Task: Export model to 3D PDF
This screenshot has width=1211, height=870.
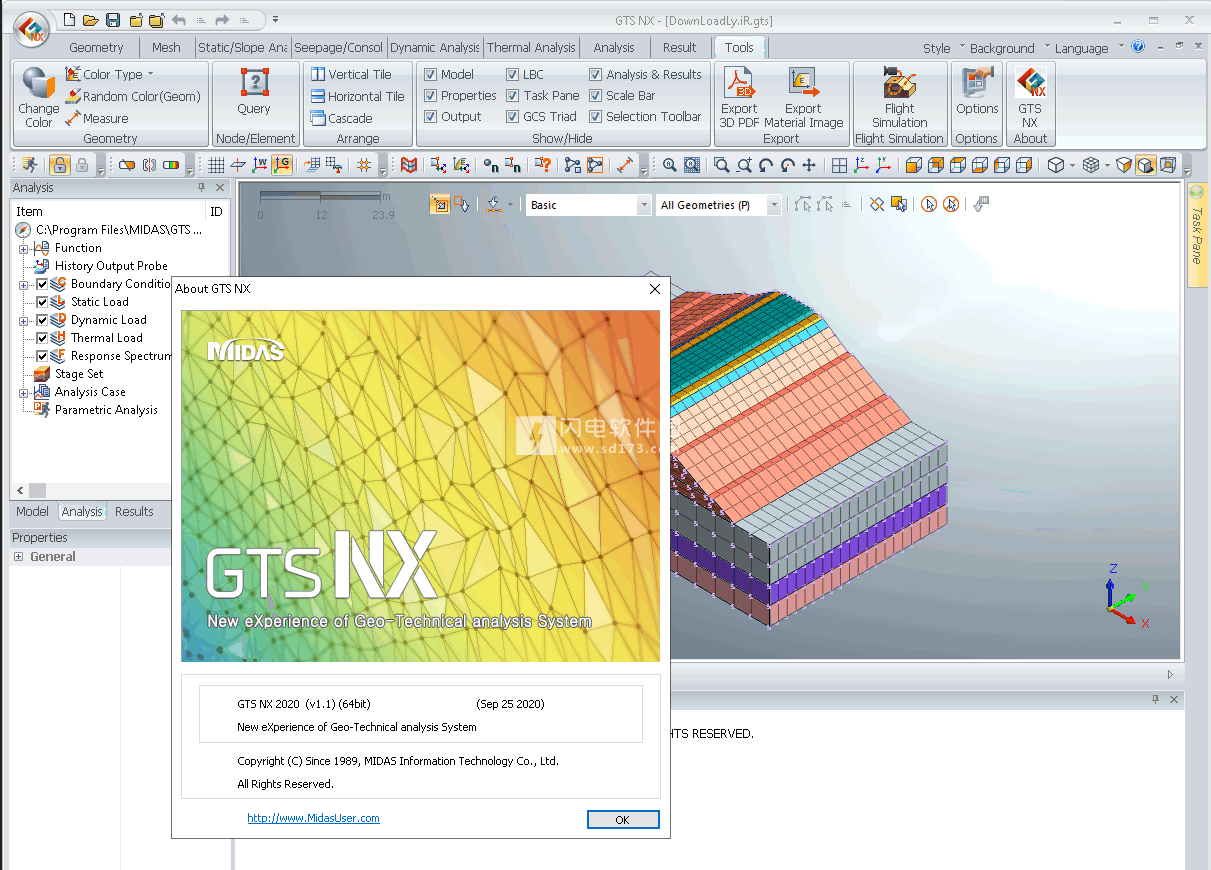Action: coord(739,97)
